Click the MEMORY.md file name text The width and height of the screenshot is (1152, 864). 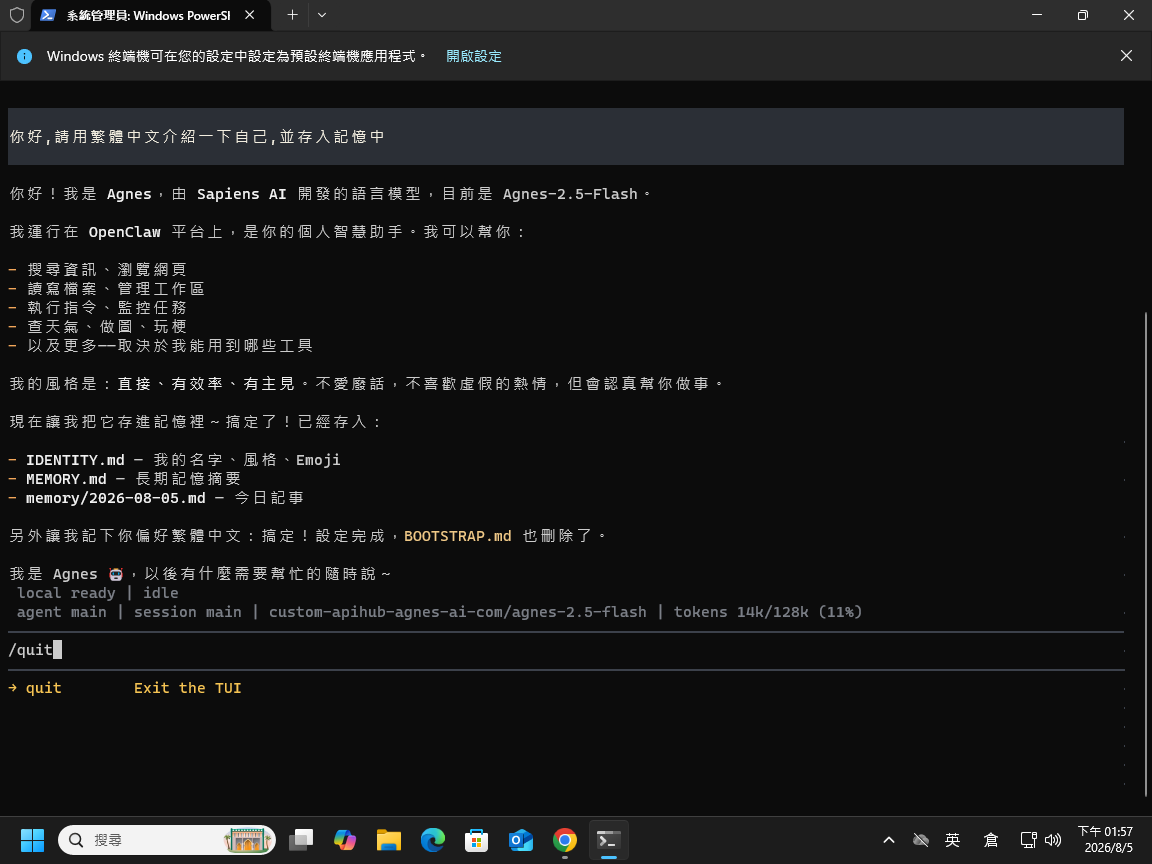point(66,479)
